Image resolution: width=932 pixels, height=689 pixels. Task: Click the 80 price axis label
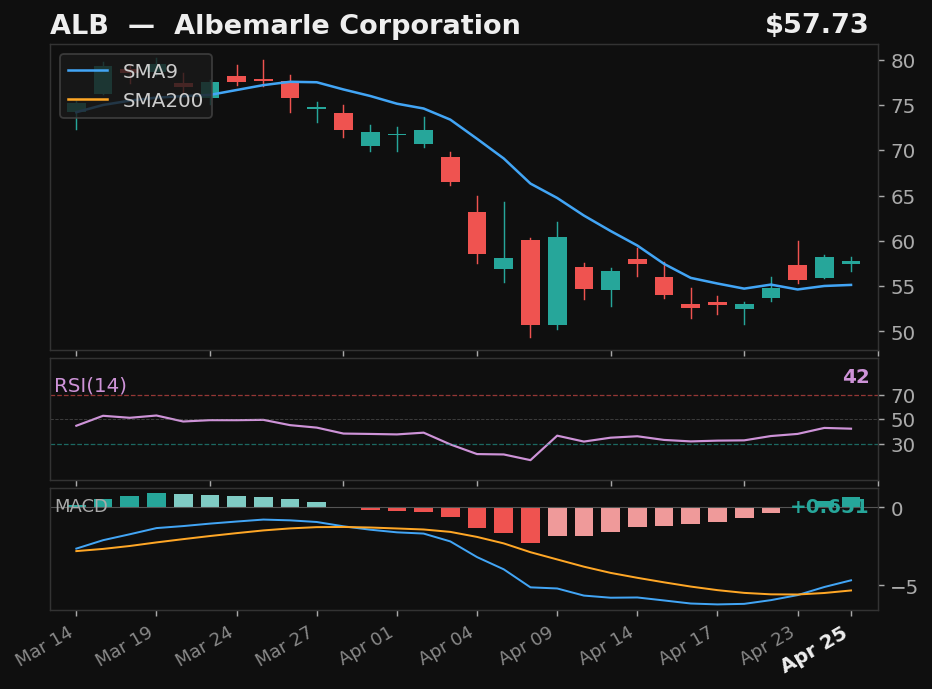[x=903, y=61]
